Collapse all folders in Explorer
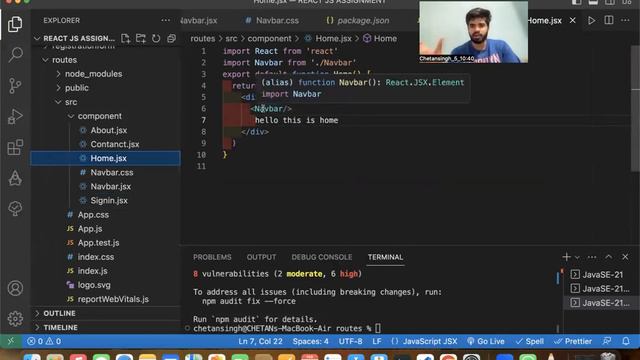 171,38
